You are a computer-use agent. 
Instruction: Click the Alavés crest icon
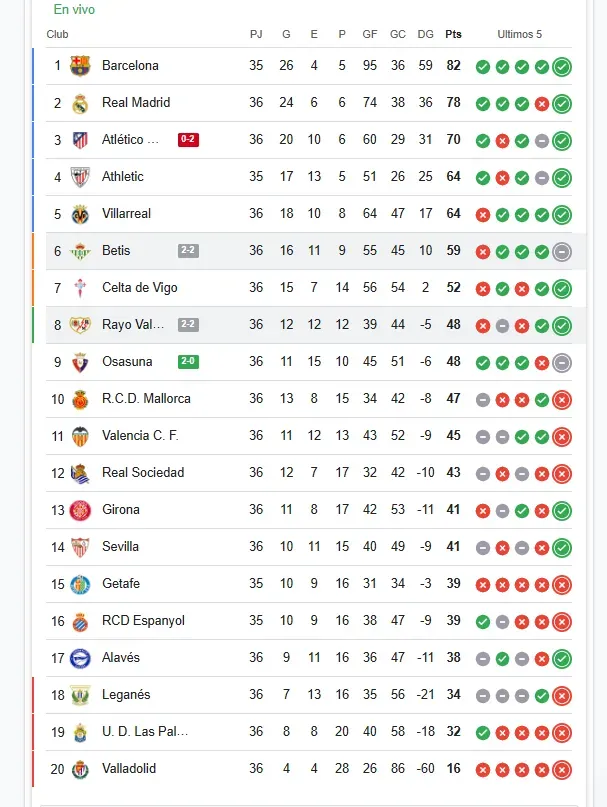pos(80,658)
